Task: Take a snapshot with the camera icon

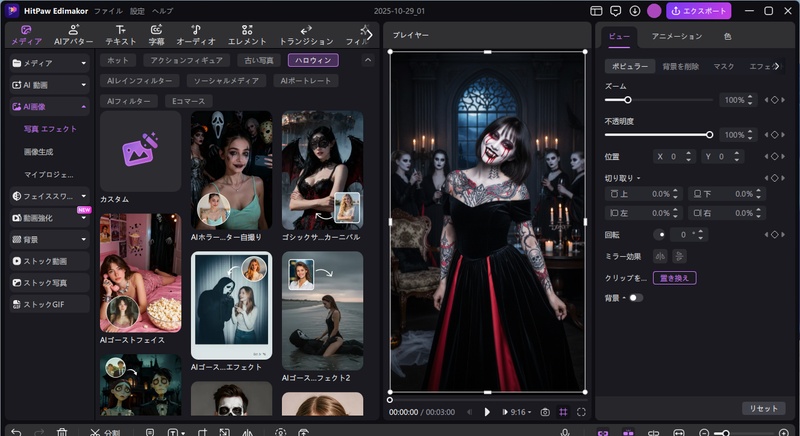Action: tap(545, 412)
